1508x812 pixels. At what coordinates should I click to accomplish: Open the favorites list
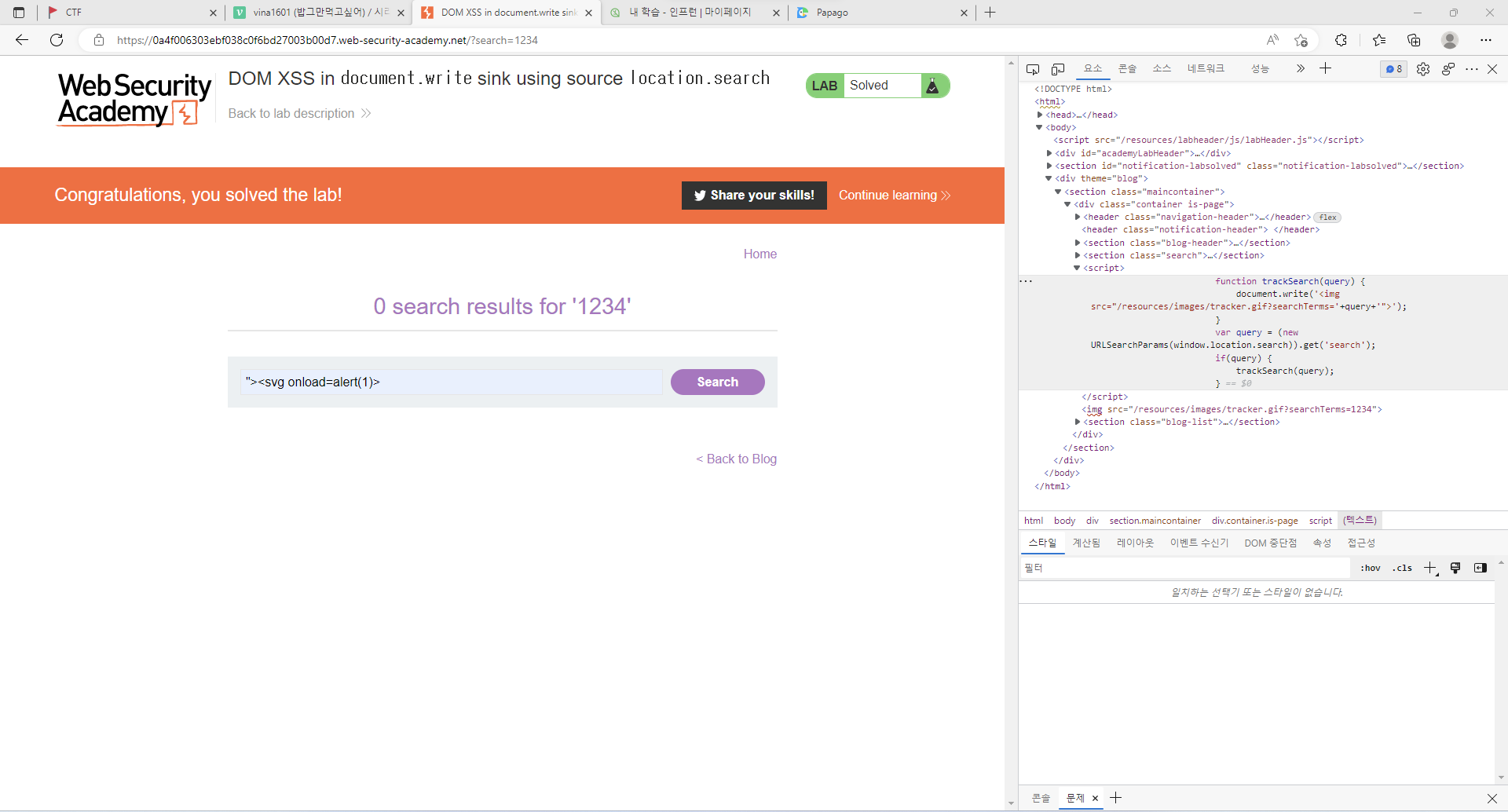1379,40
